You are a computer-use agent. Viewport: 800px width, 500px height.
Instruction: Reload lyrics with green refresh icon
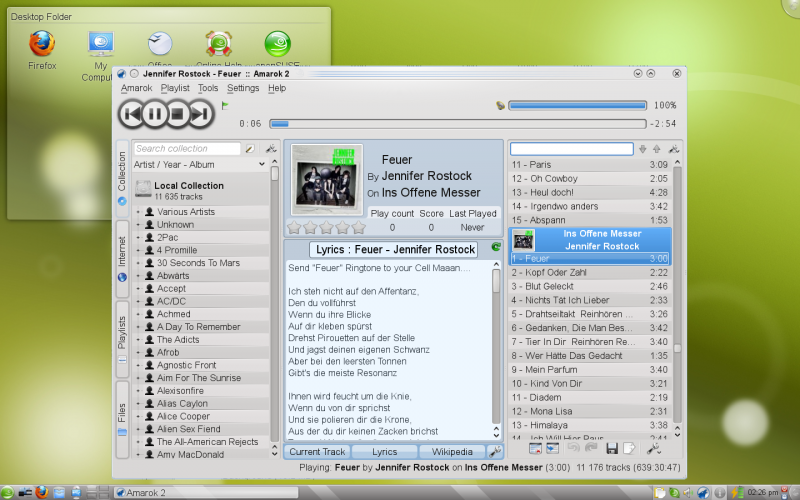[496, 247]
